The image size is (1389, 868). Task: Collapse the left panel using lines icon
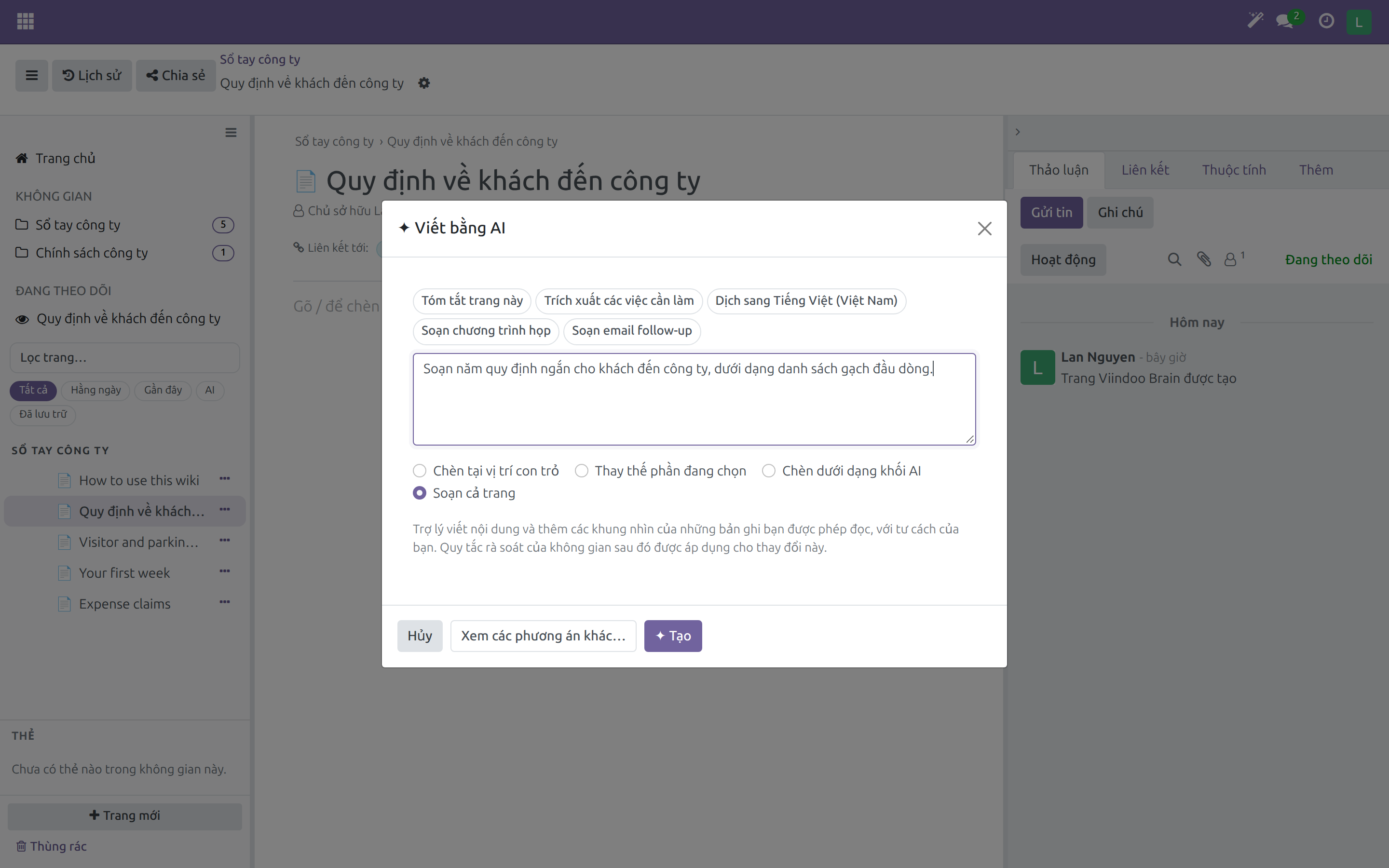tap(231, 133)
